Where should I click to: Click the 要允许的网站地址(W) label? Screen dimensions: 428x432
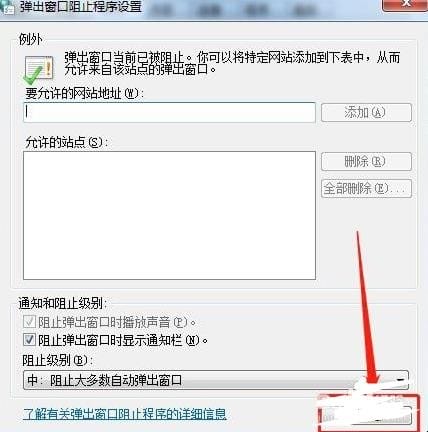coord(85,93)
